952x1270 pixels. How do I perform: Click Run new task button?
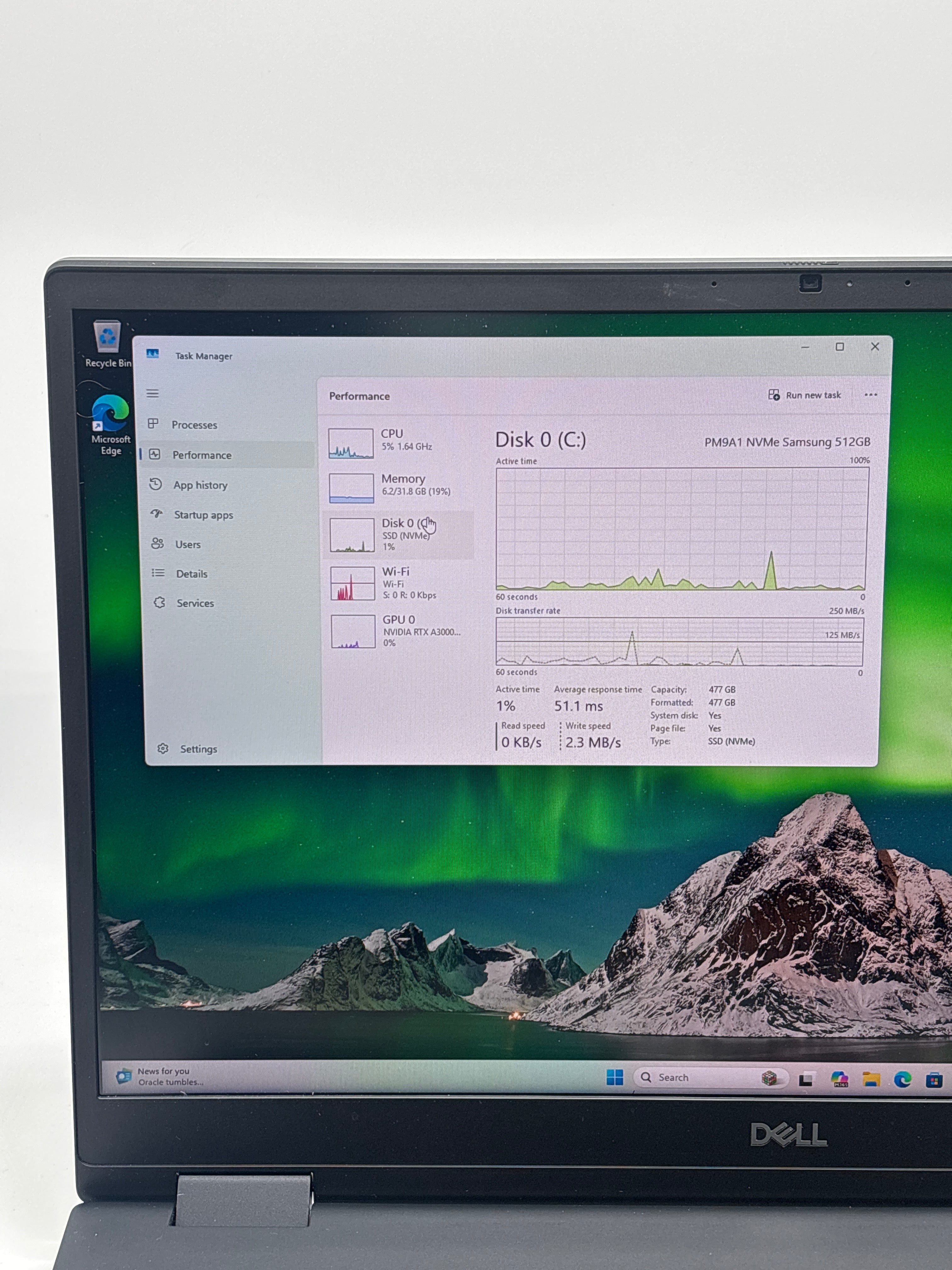805,395
